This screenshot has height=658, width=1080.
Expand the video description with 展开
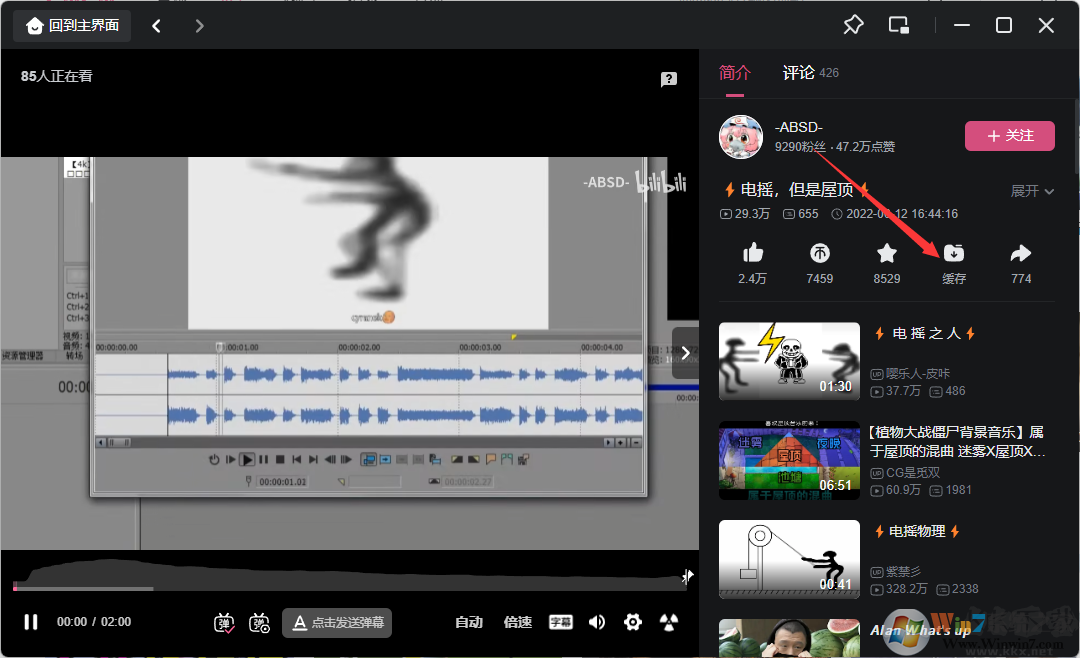tap(1032, 191)
